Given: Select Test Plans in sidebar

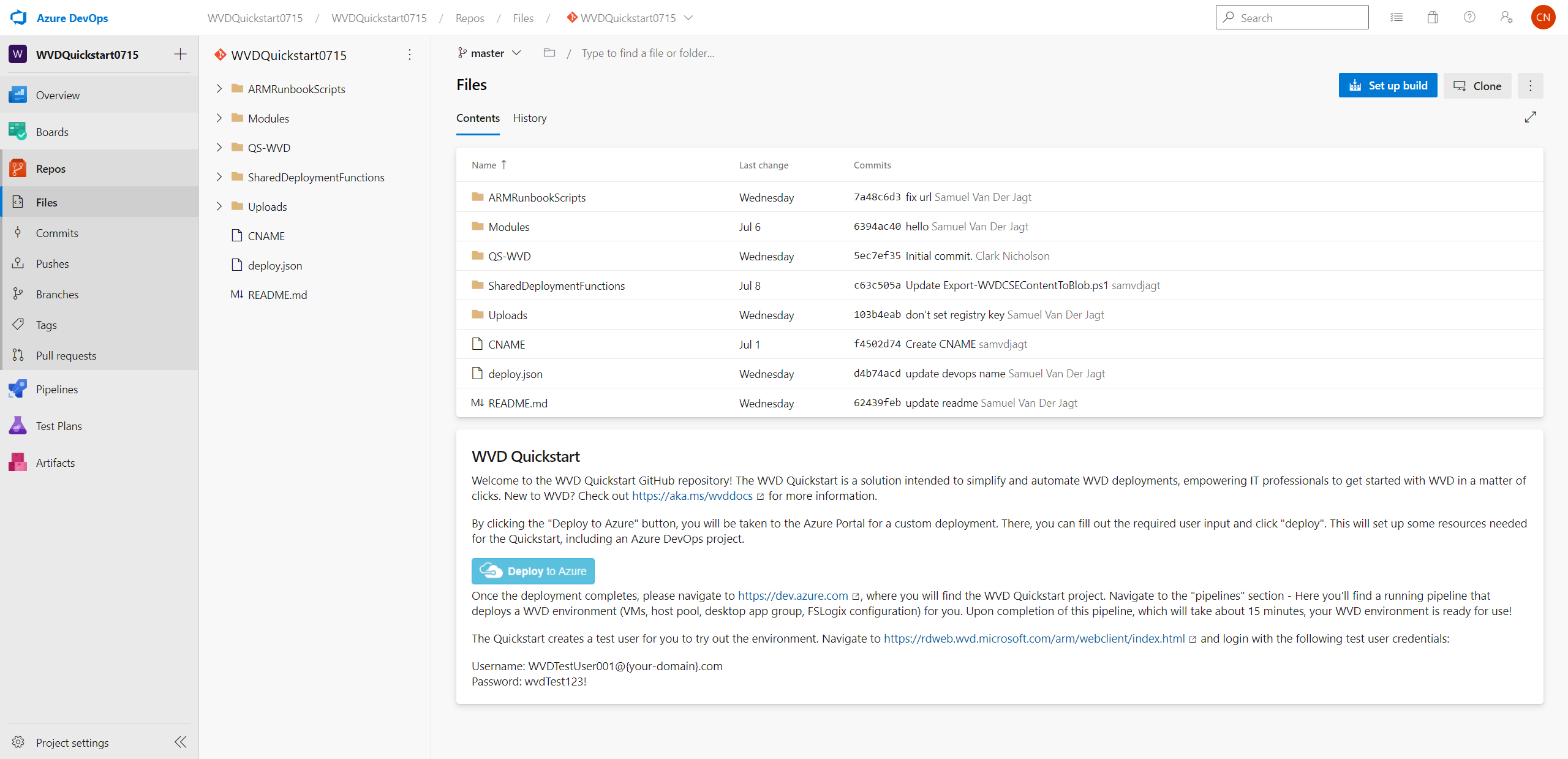Looking at the screenshot, I should coord(99,425).
